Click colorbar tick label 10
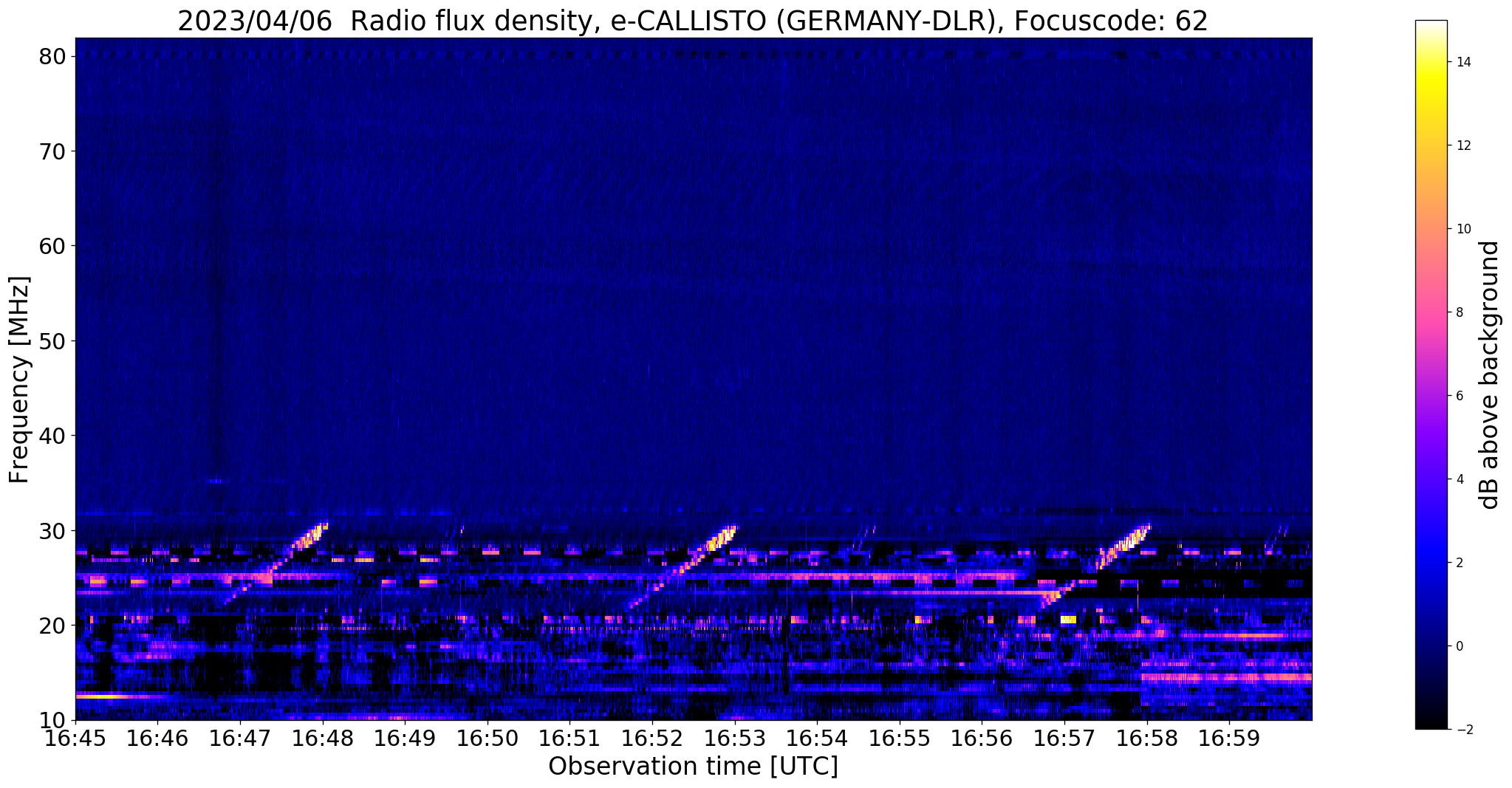Image resolution: width=1512 pixels, height=788 pixels. click(x=1463, y=229)
